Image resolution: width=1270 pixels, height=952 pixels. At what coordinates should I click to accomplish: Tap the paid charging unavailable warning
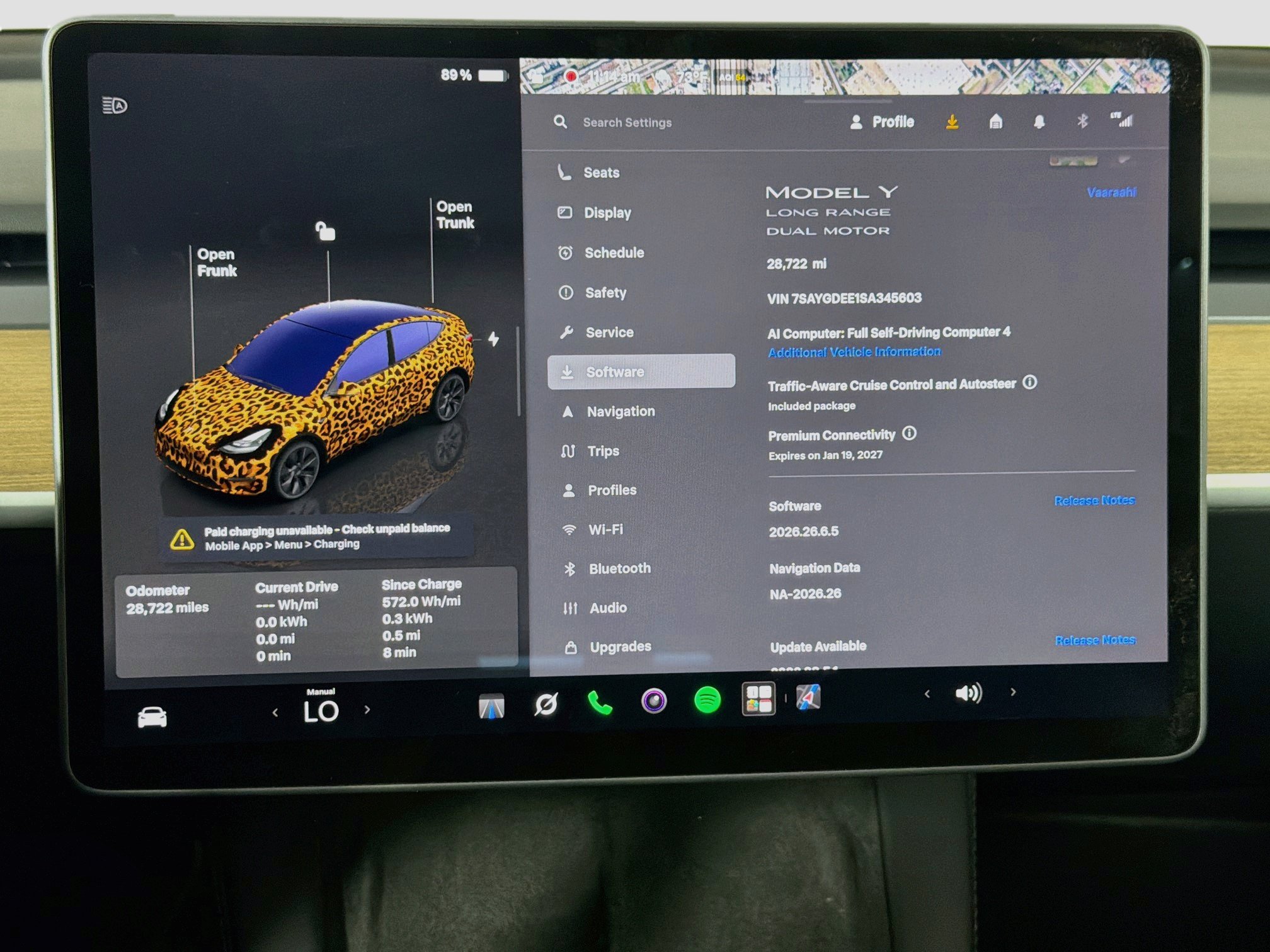(315, 537)
